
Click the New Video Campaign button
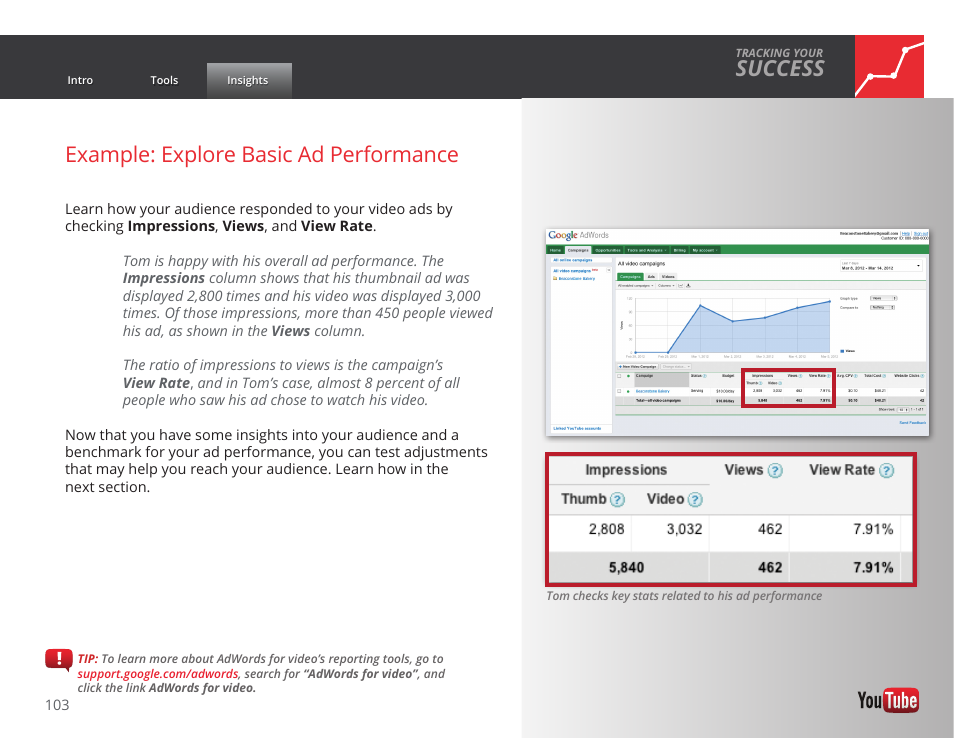pyautogui.click(x=637, y=367)
